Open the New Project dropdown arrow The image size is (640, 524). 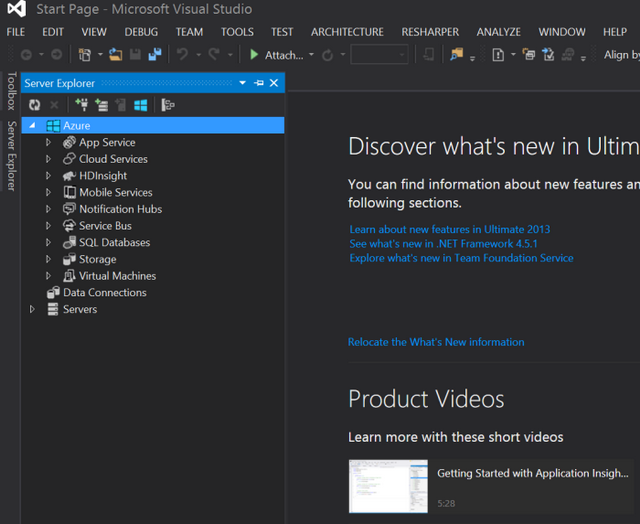[100, 54]
